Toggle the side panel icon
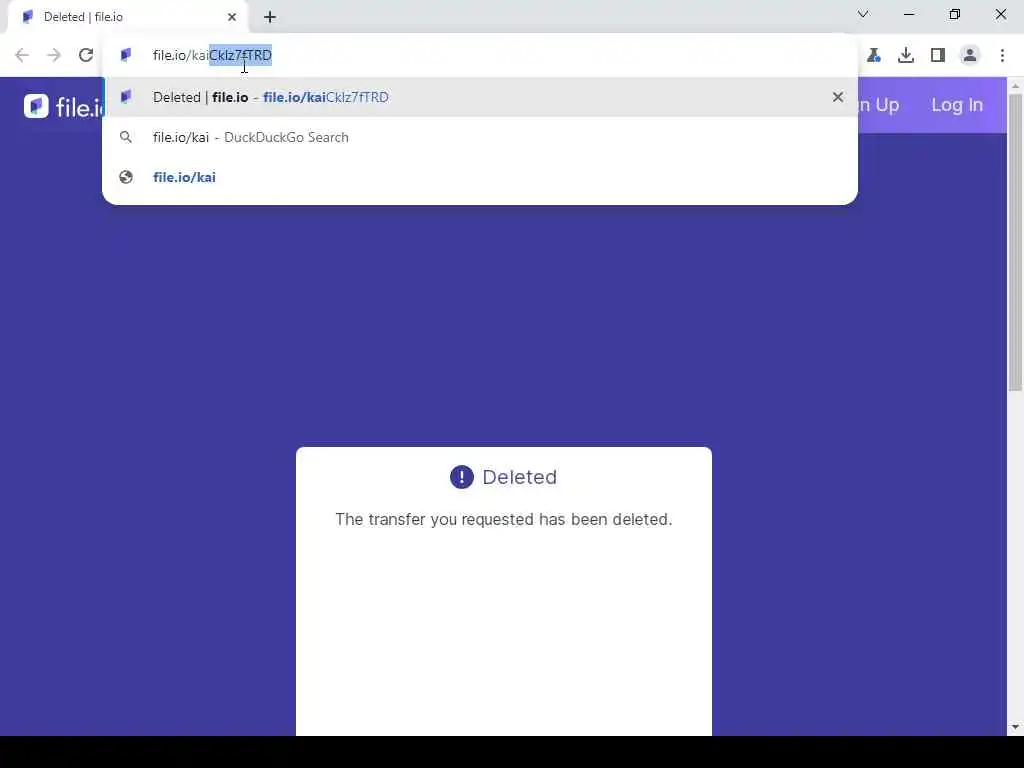The image size is (1024, 768). click(938, 55)
